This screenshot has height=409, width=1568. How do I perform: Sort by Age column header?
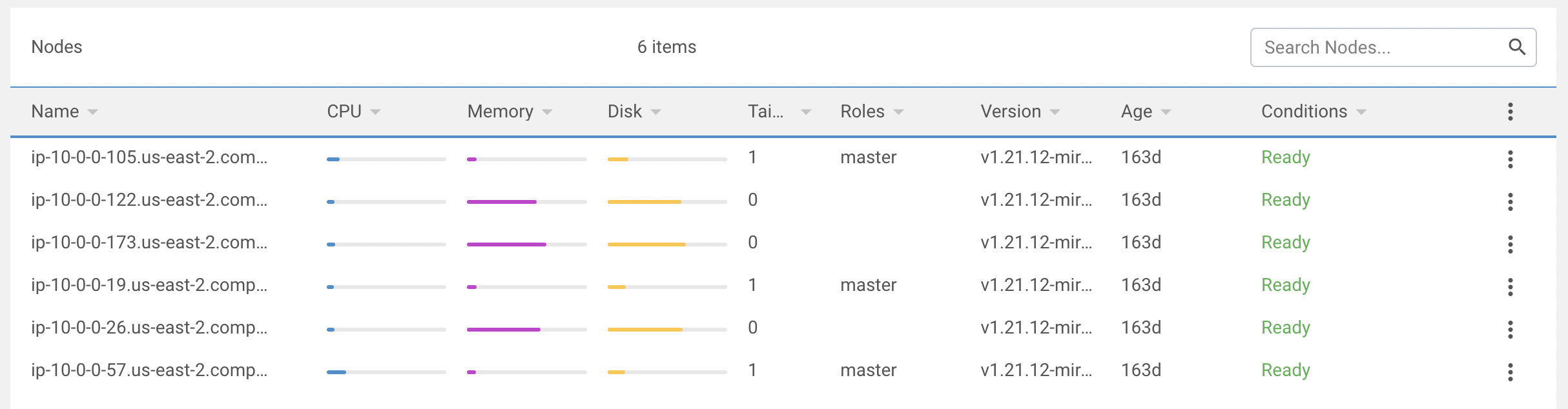(x=1137, y=112)
